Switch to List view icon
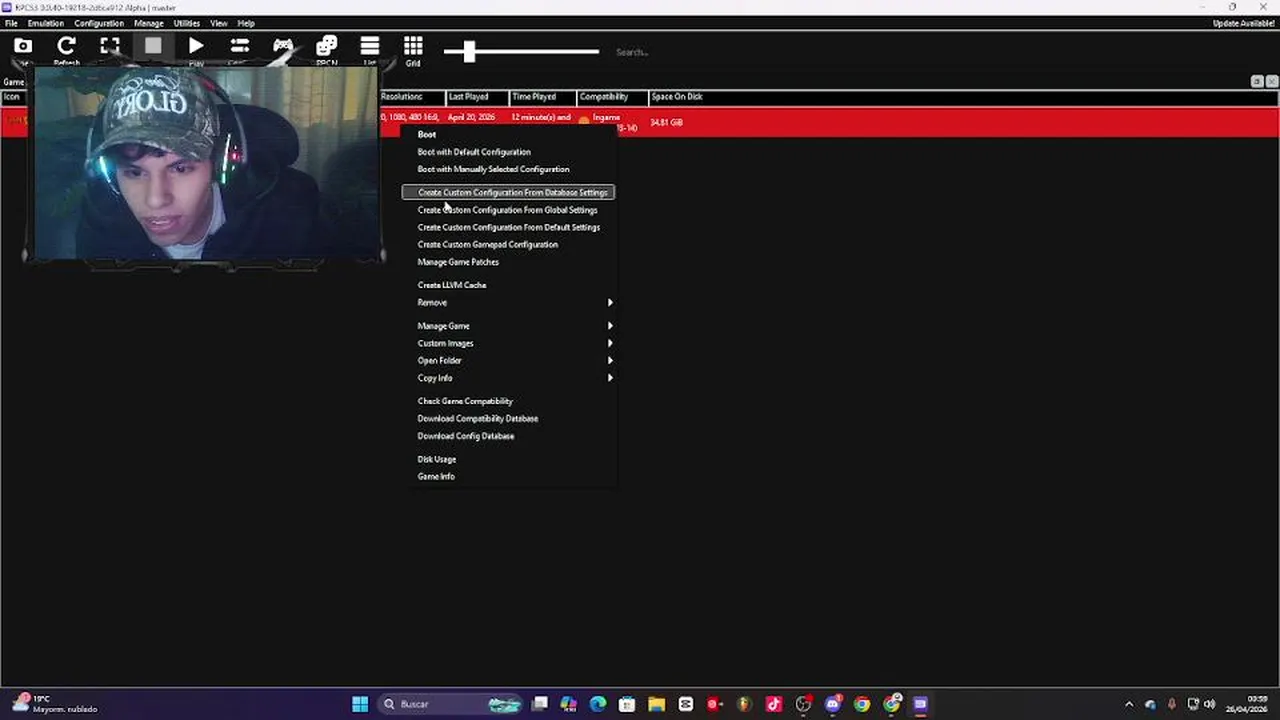 click(370, 46)
